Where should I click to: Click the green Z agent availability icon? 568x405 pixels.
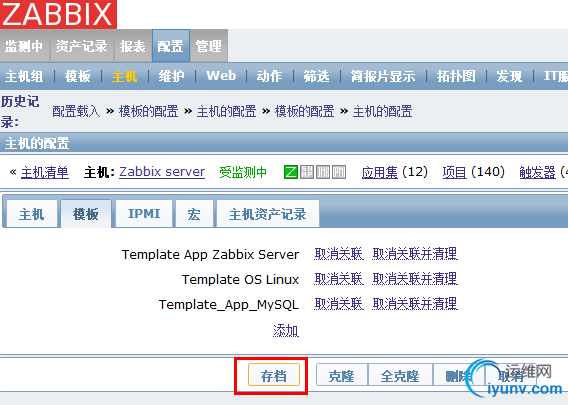[x=291, y=172]
